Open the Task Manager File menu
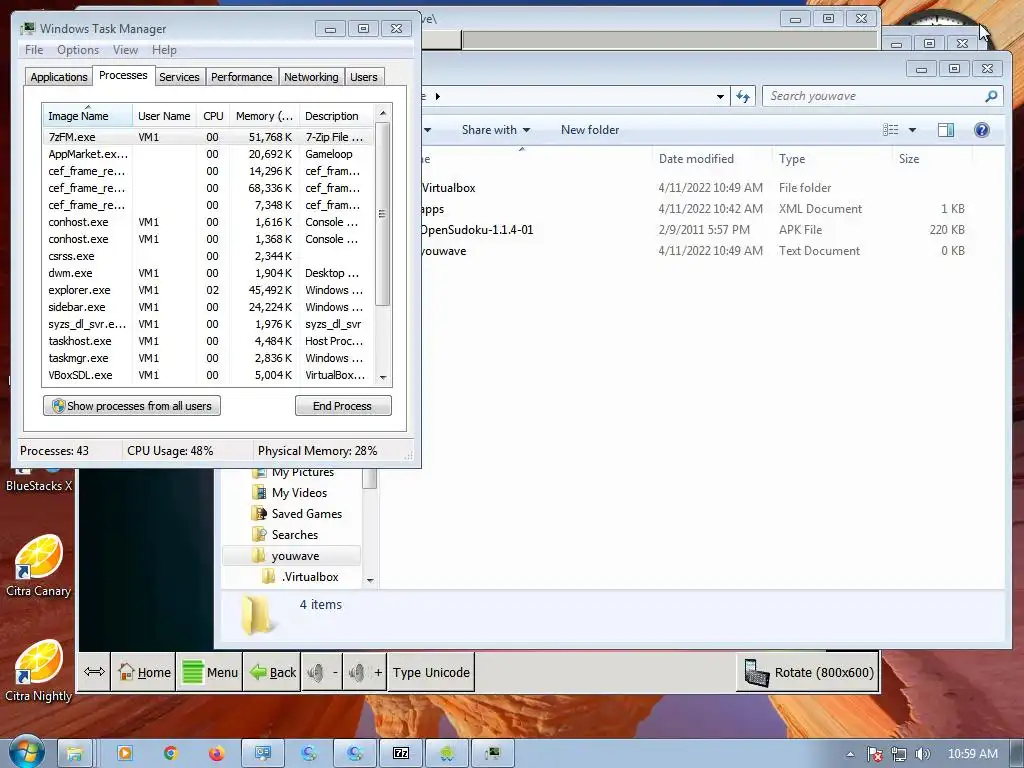1024x768 pixels. (x=34, y=50)
